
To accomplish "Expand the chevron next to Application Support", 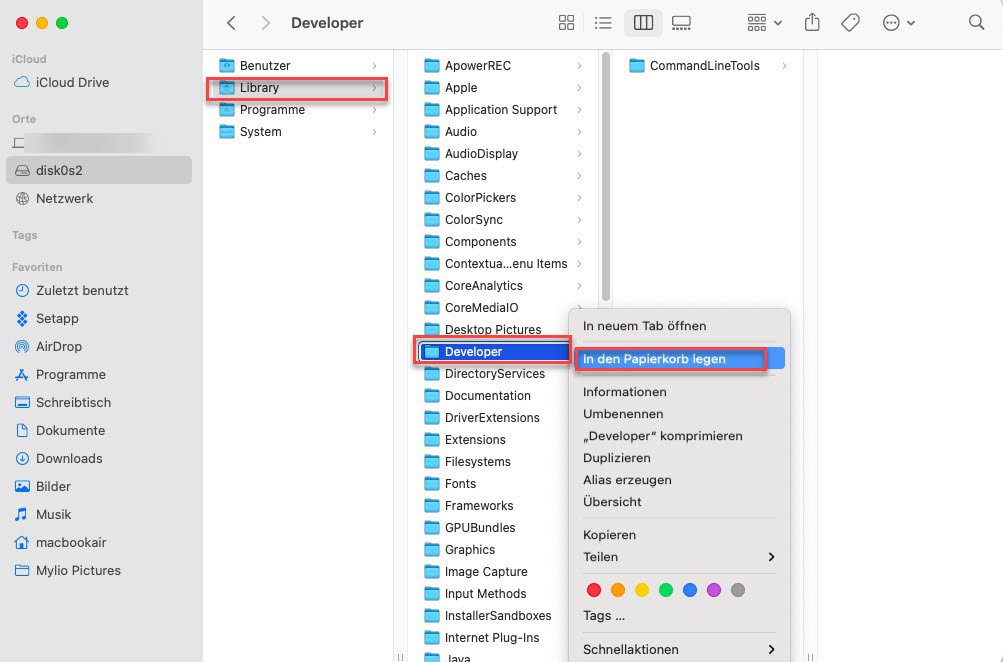I will [579, 110].
